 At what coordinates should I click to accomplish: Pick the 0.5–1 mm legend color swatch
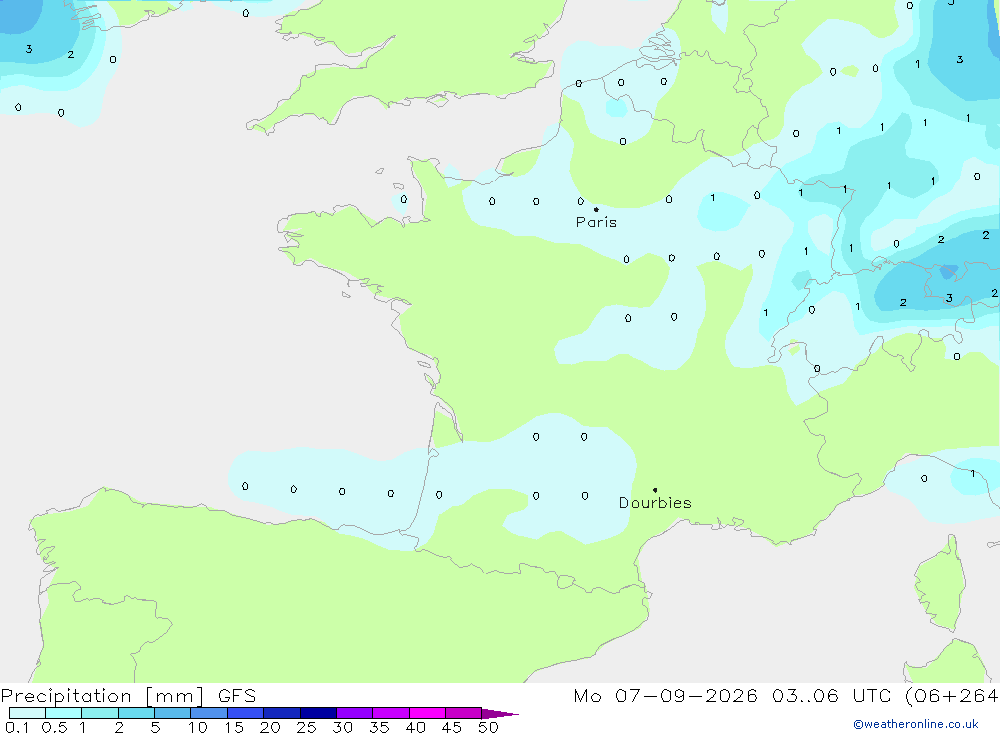pos(64,713)
